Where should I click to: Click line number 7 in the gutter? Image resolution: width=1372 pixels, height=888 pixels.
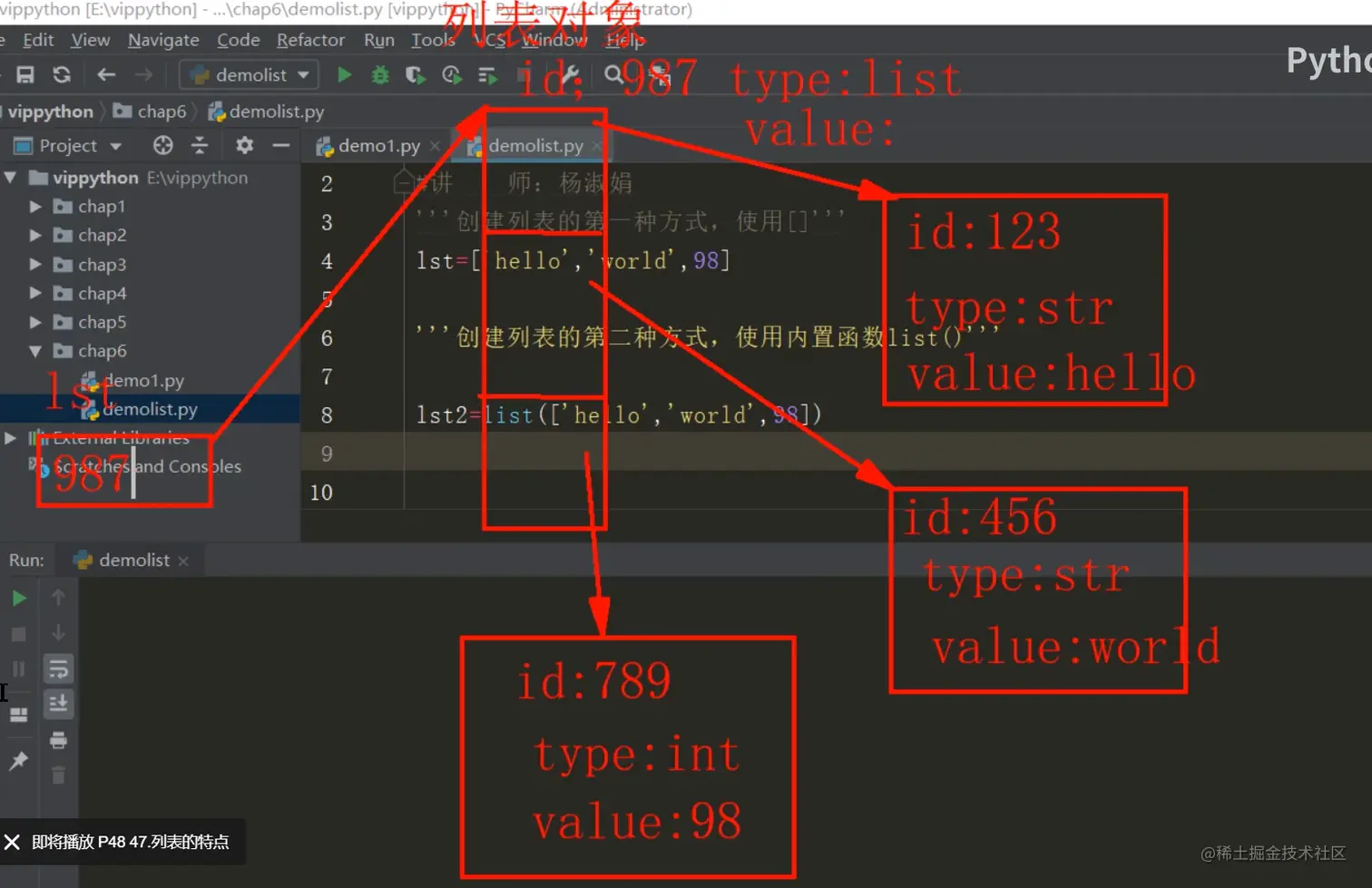(x=327, y=376)
